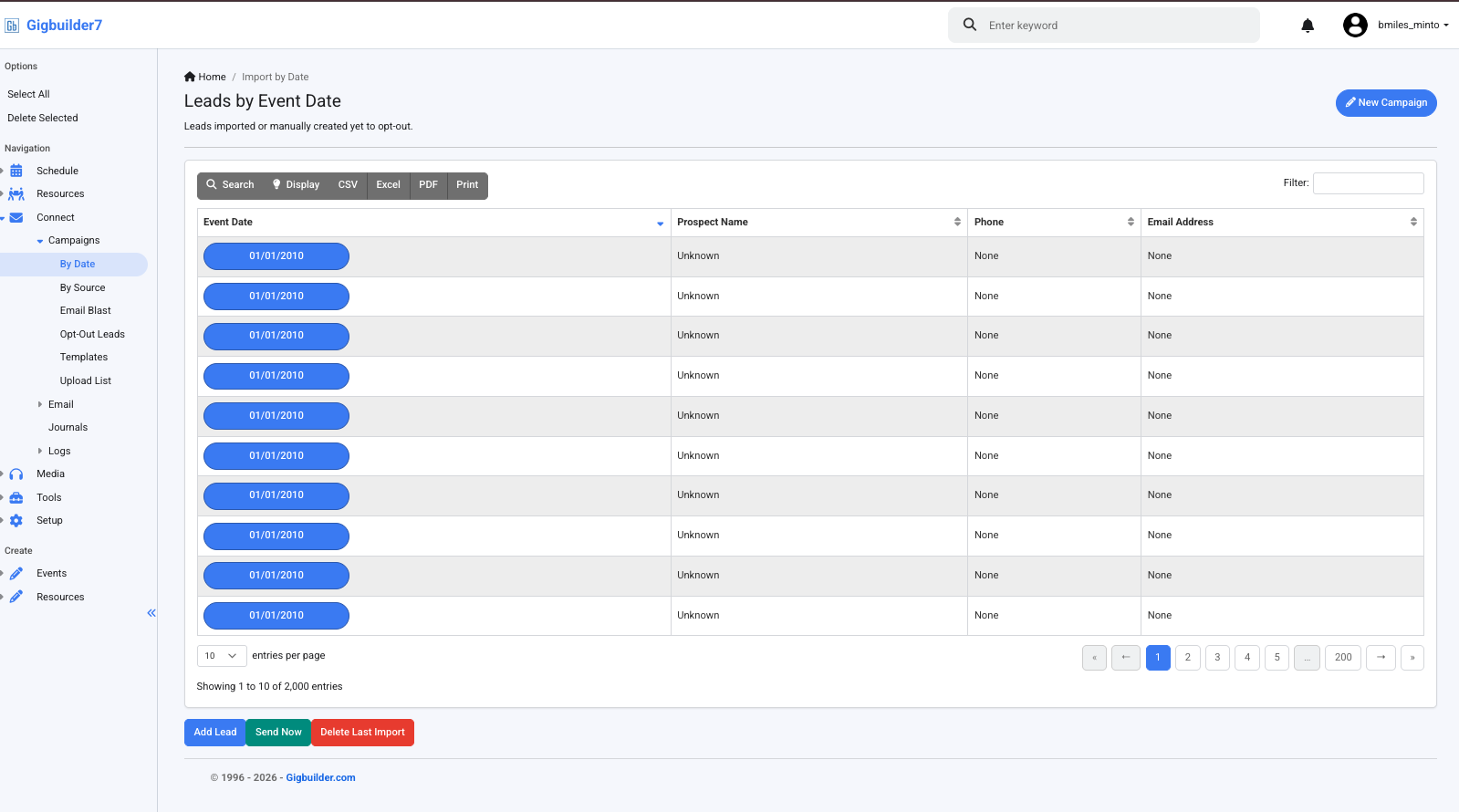Open the entries per page dropdown

coord(222,656)
